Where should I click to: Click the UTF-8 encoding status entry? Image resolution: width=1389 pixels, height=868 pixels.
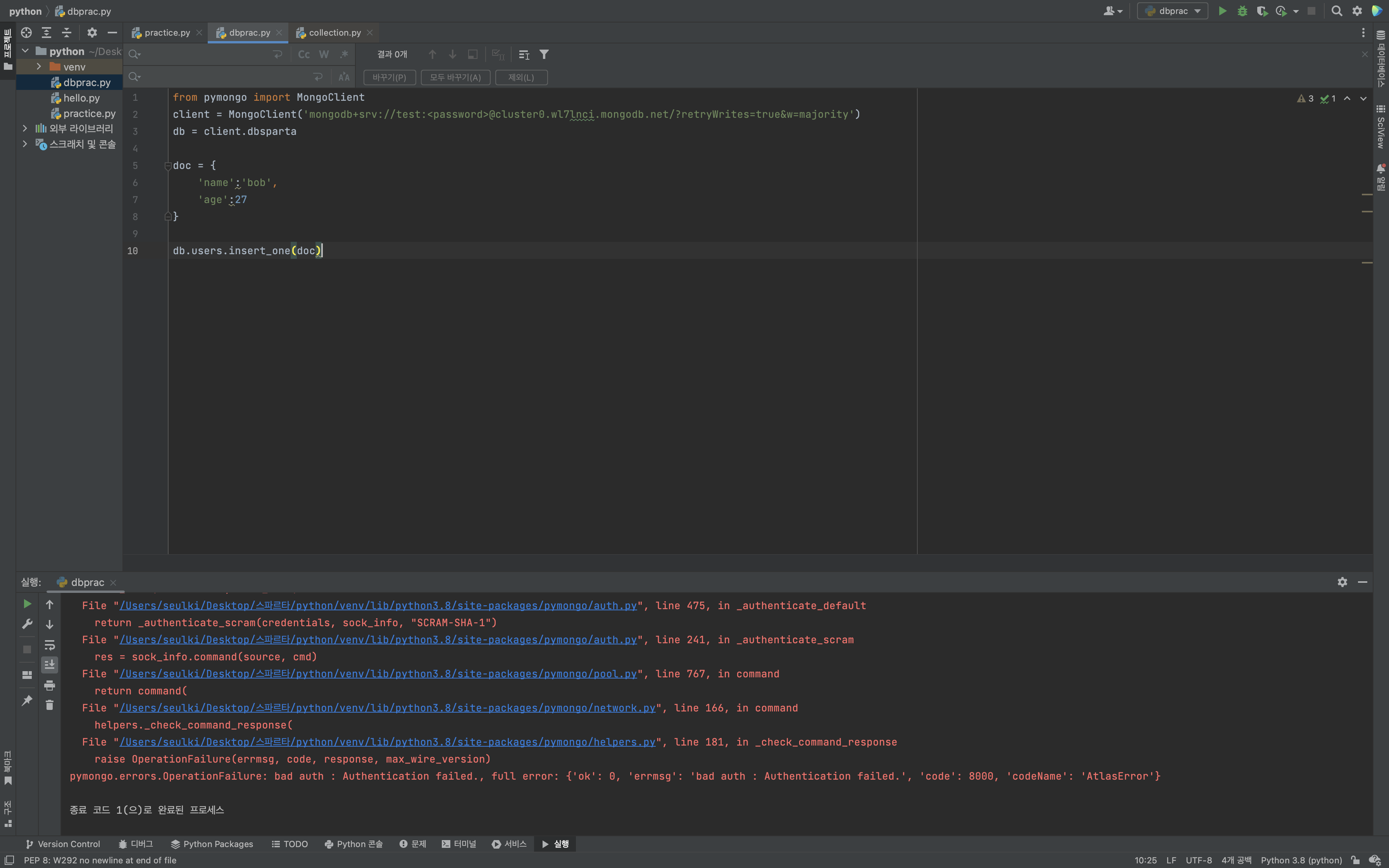tap(1198, 860)
